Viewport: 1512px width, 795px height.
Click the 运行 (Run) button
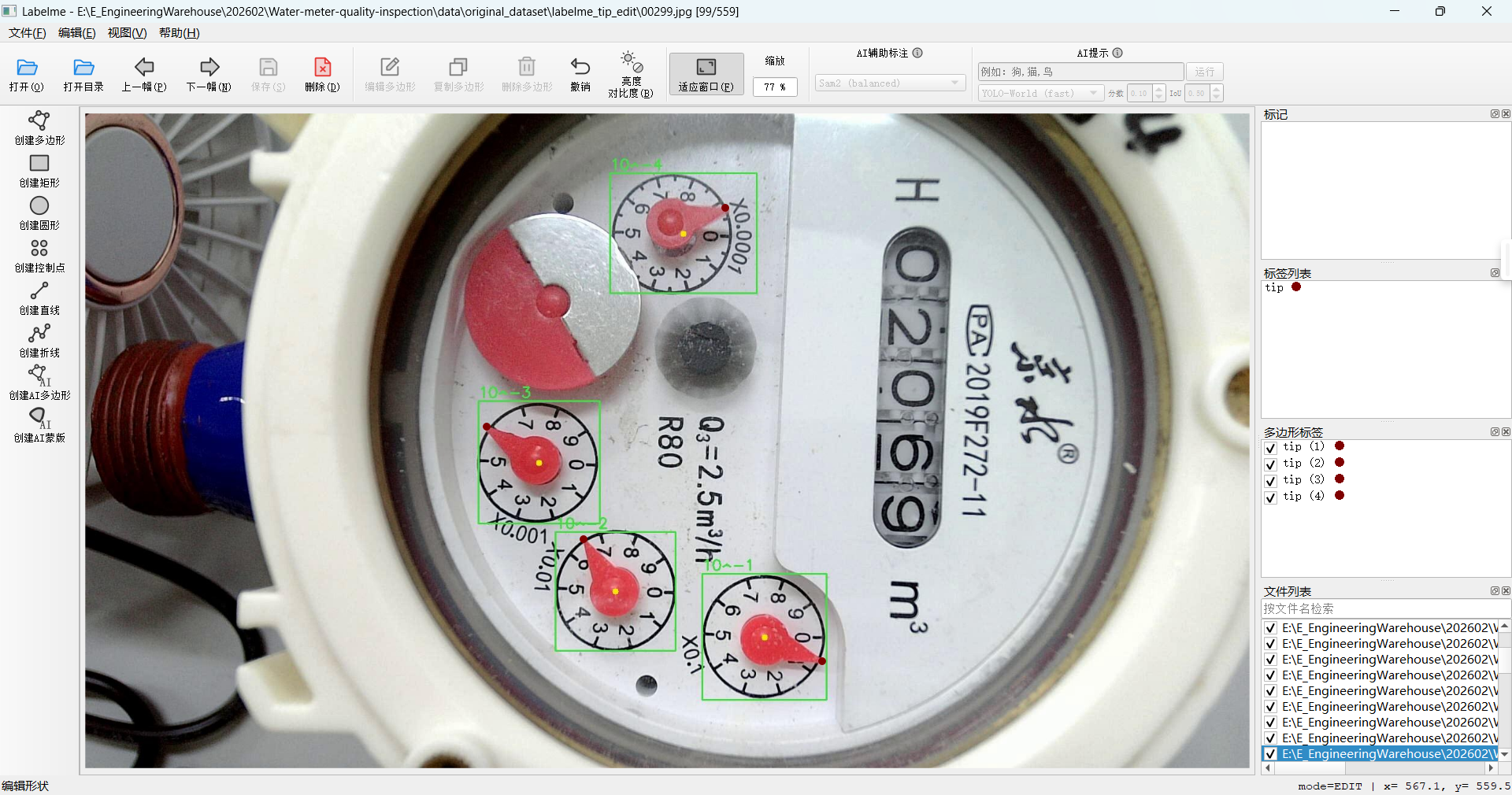(1205, 72)
